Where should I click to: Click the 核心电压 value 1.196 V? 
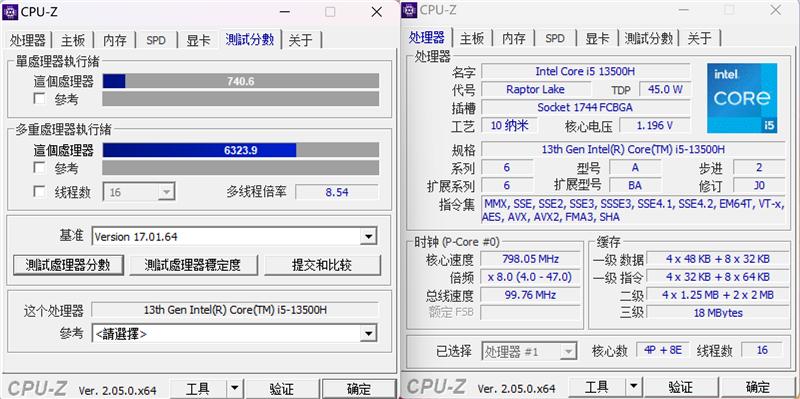click(x=655, y=125)
